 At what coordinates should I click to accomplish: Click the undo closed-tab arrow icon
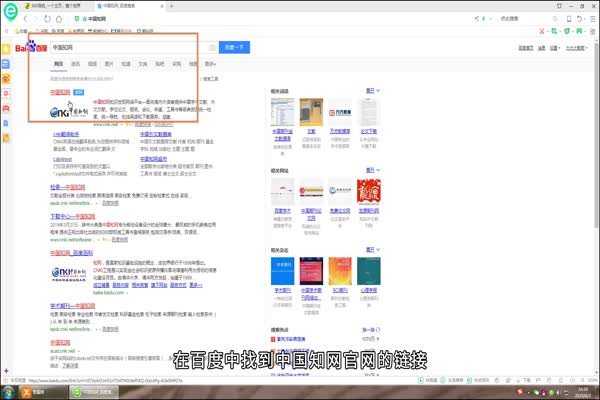(x=580, y=19)
